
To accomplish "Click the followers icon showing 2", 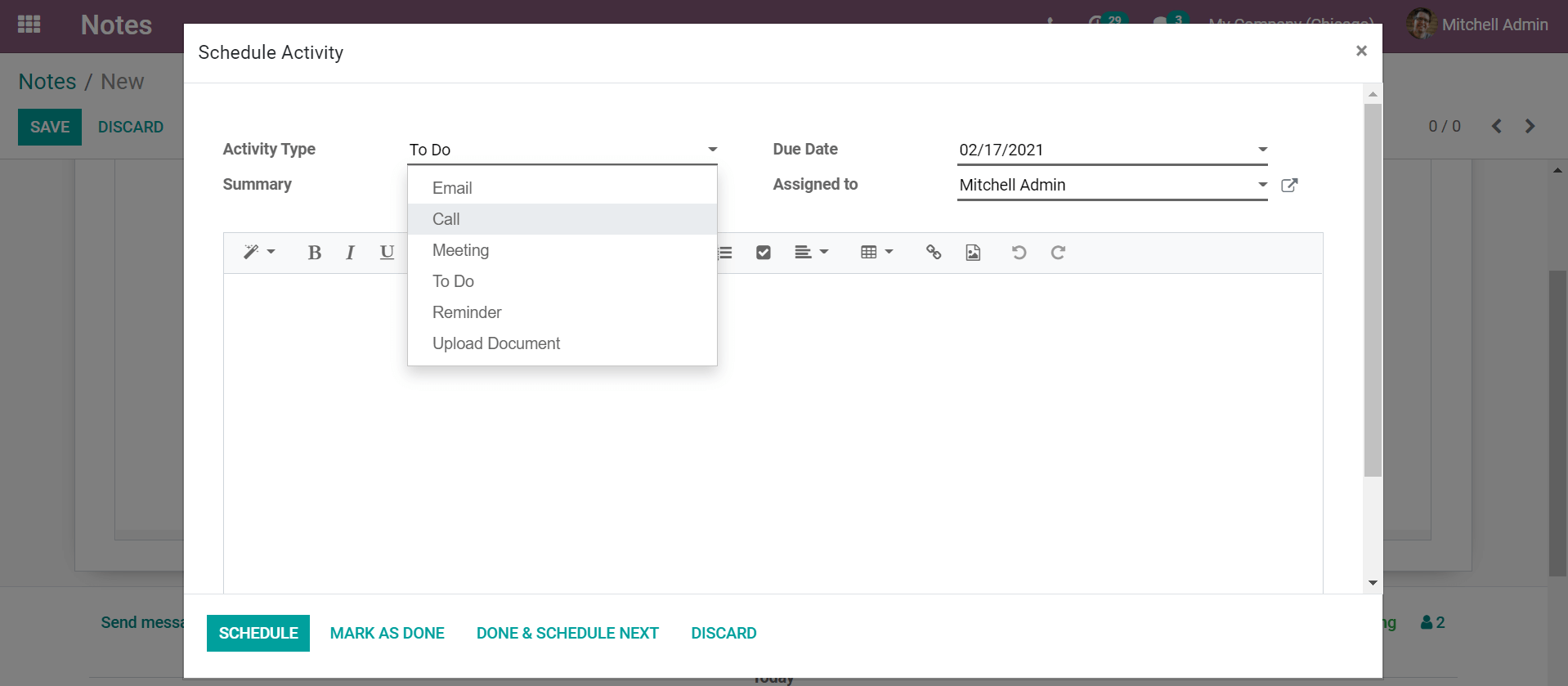I will point(1433,622).
